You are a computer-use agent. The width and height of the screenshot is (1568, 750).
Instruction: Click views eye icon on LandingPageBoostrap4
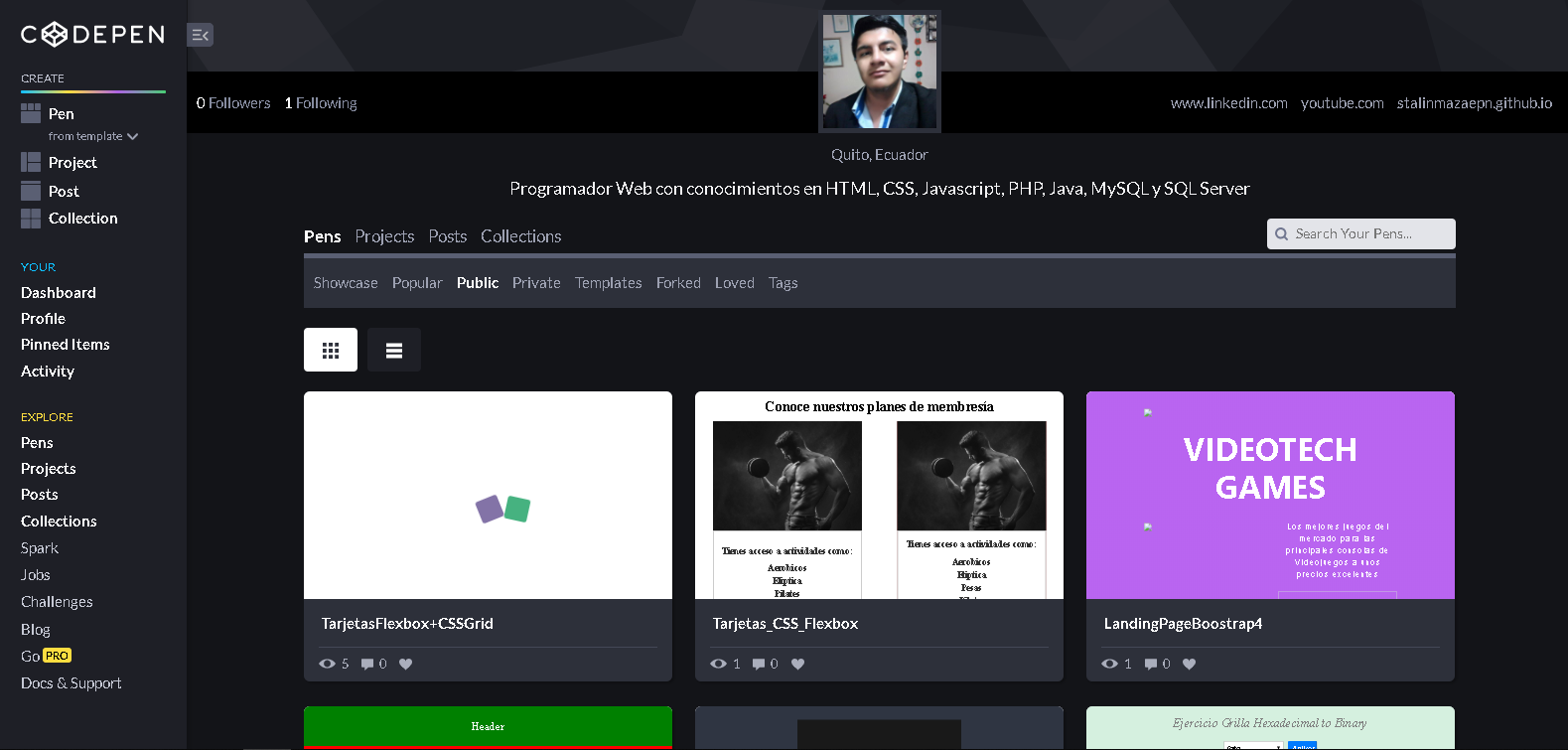pos(1110,665)
